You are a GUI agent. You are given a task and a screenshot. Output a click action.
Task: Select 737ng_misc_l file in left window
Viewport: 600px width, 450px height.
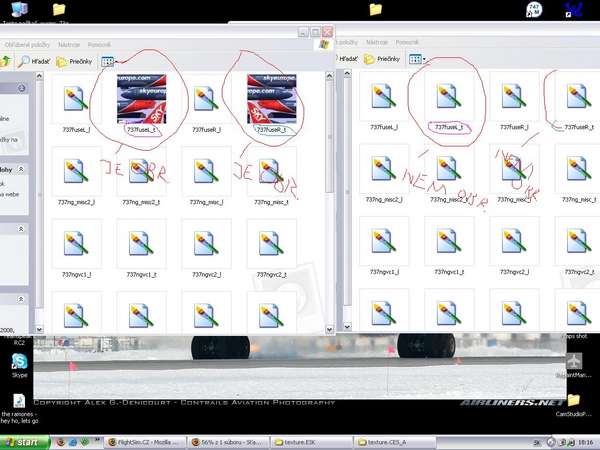206,176
